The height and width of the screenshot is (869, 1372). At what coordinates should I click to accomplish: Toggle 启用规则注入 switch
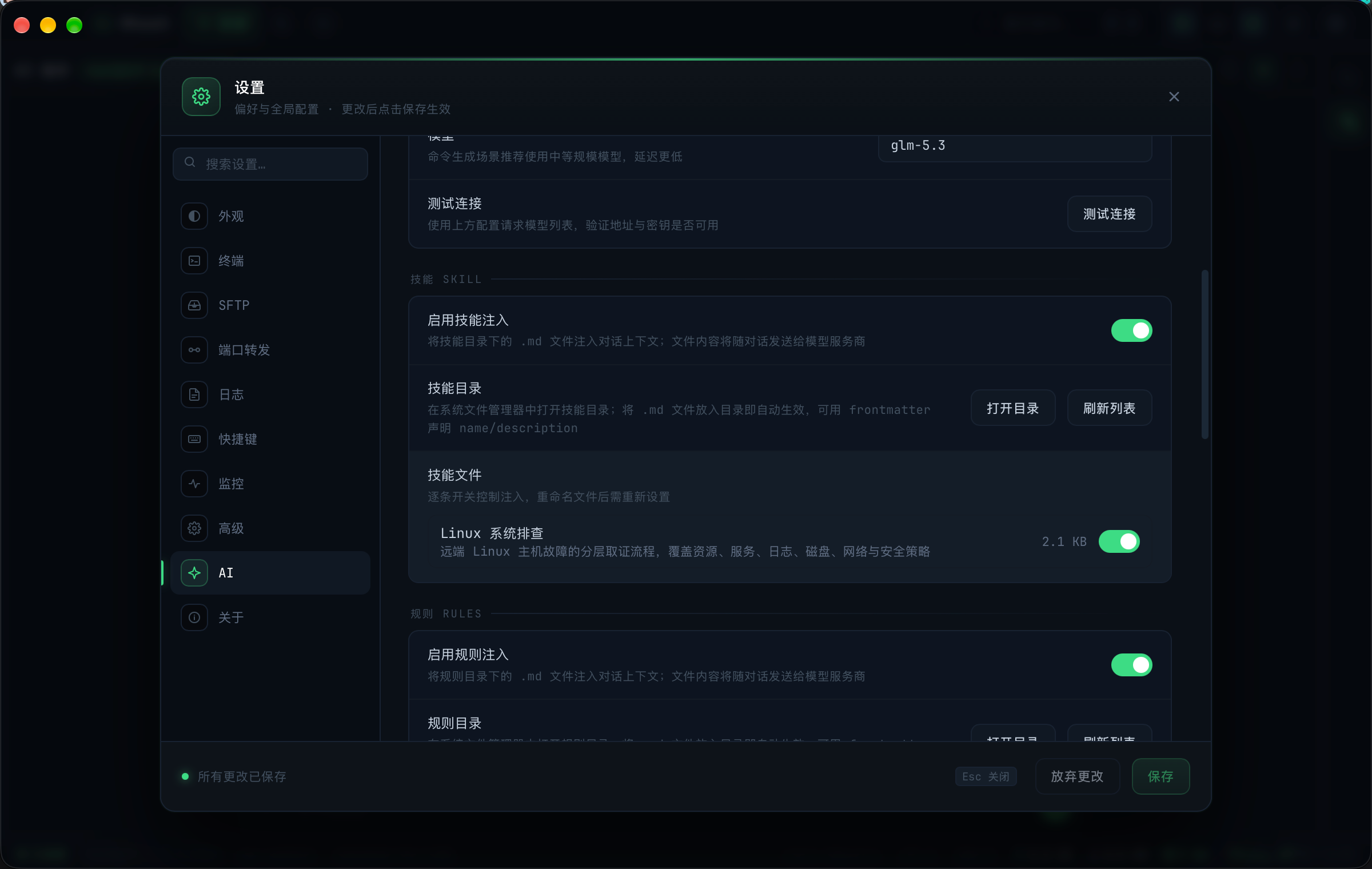(x=1131, y=665)
